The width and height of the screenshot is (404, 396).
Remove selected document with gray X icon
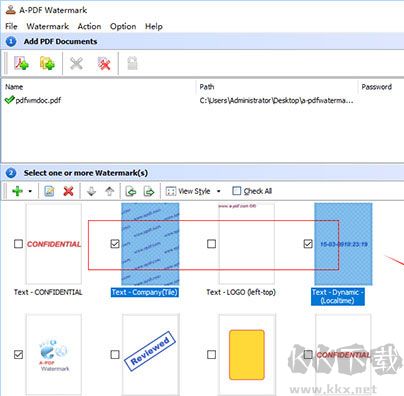[x=76, y=63]
